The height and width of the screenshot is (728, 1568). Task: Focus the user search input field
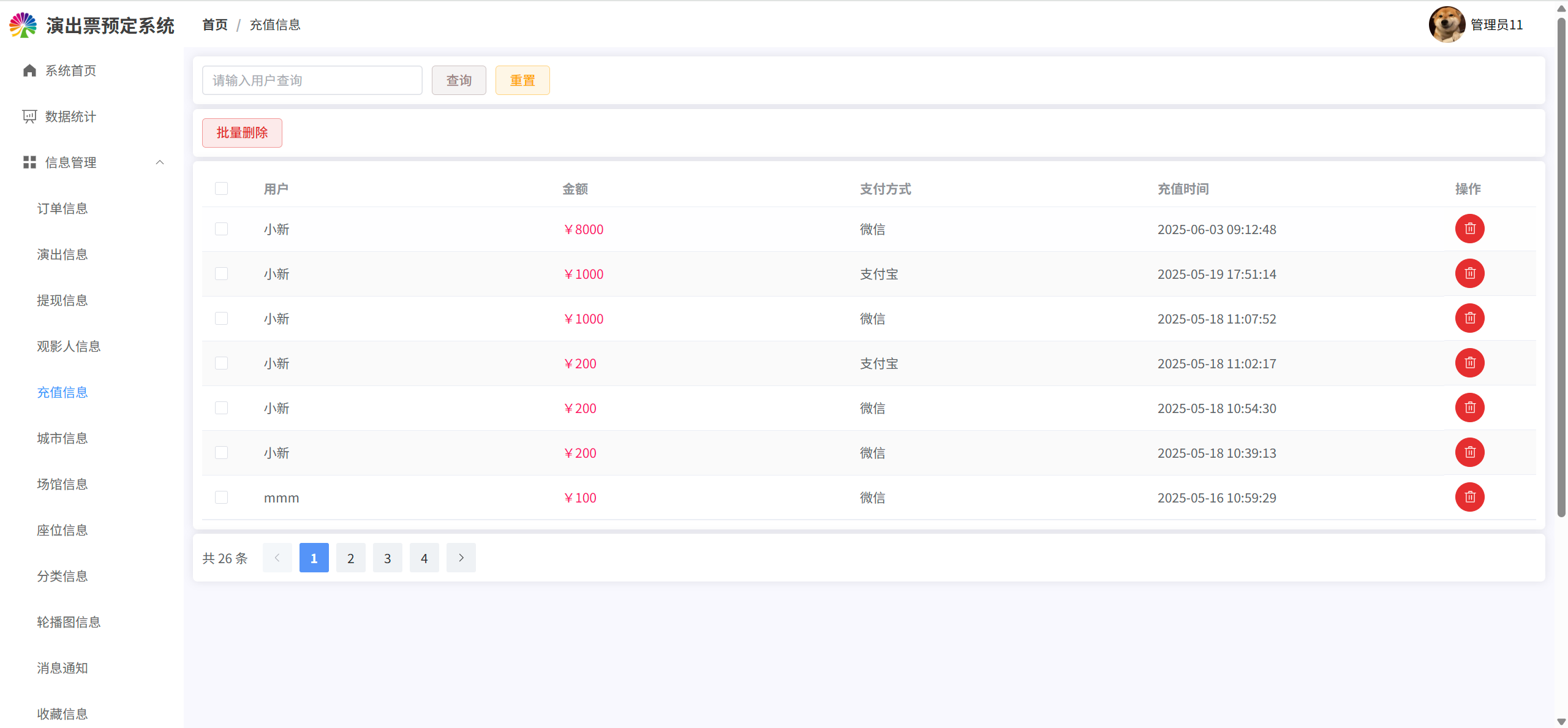coord(312,80)
